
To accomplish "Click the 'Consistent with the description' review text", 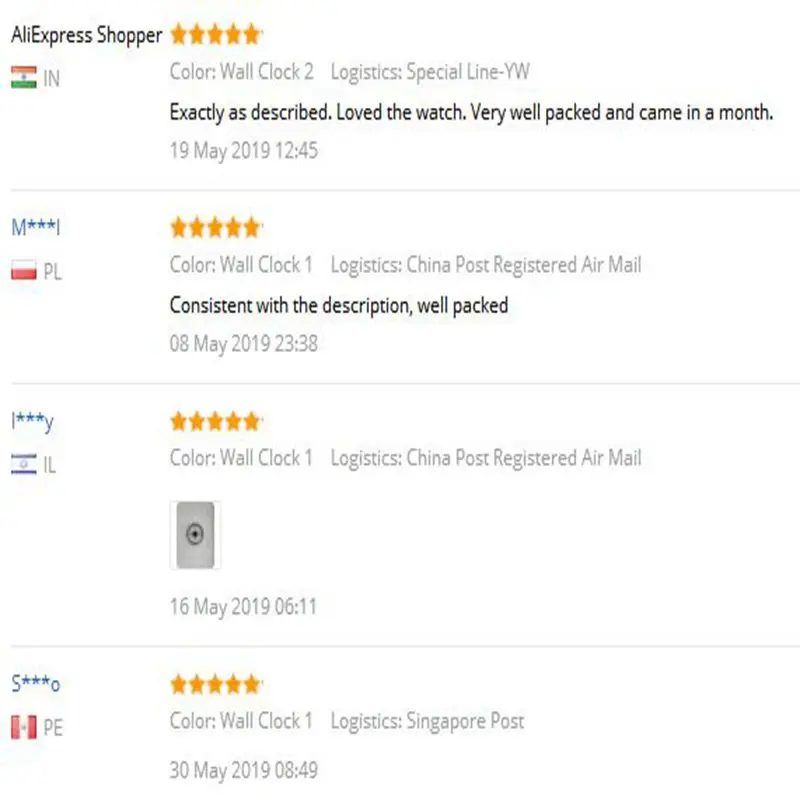I will 339,306.
